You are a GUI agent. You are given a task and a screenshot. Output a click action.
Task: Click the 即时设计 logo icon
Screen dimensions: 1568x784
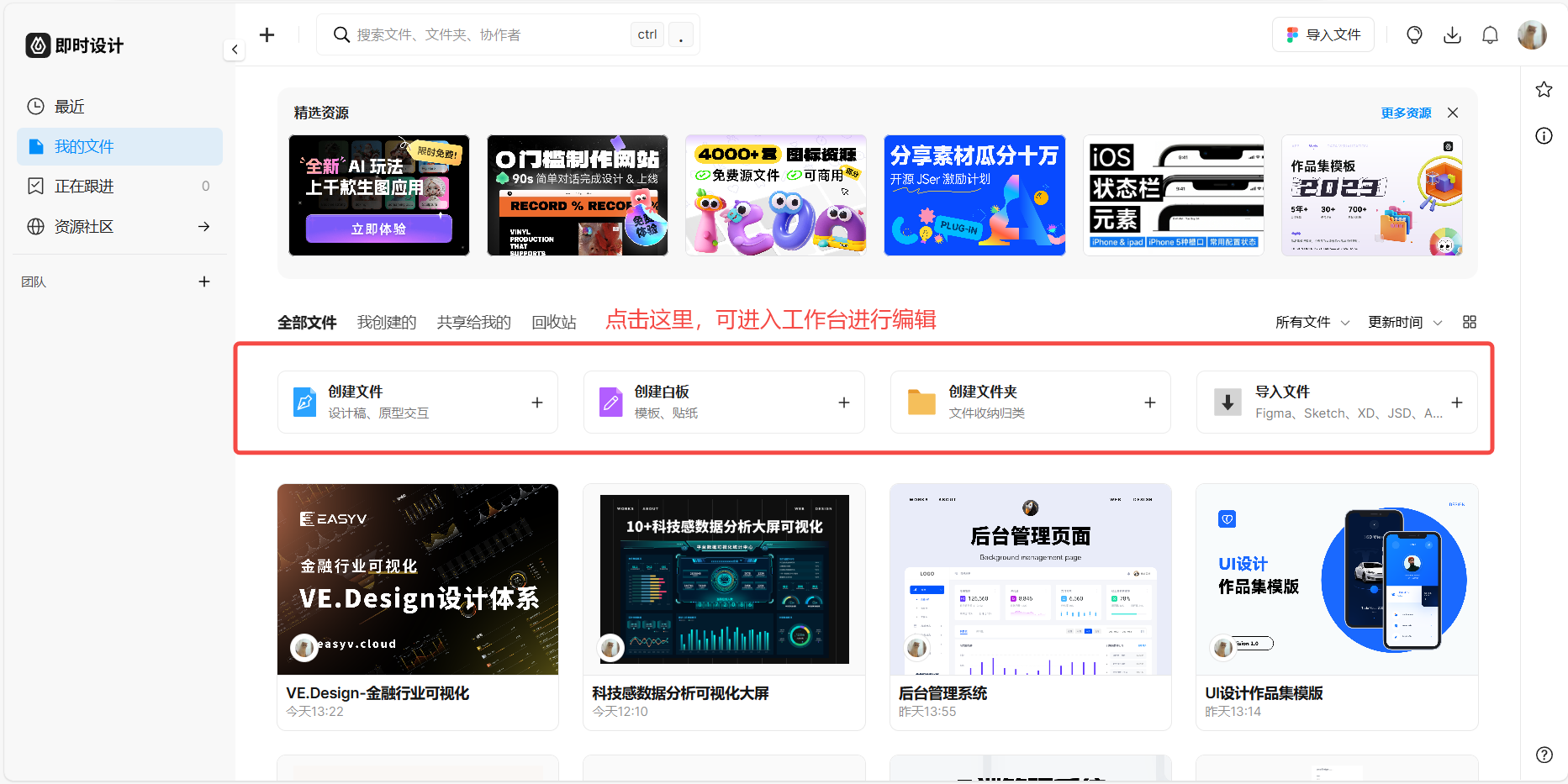click(x=38, y=45)
